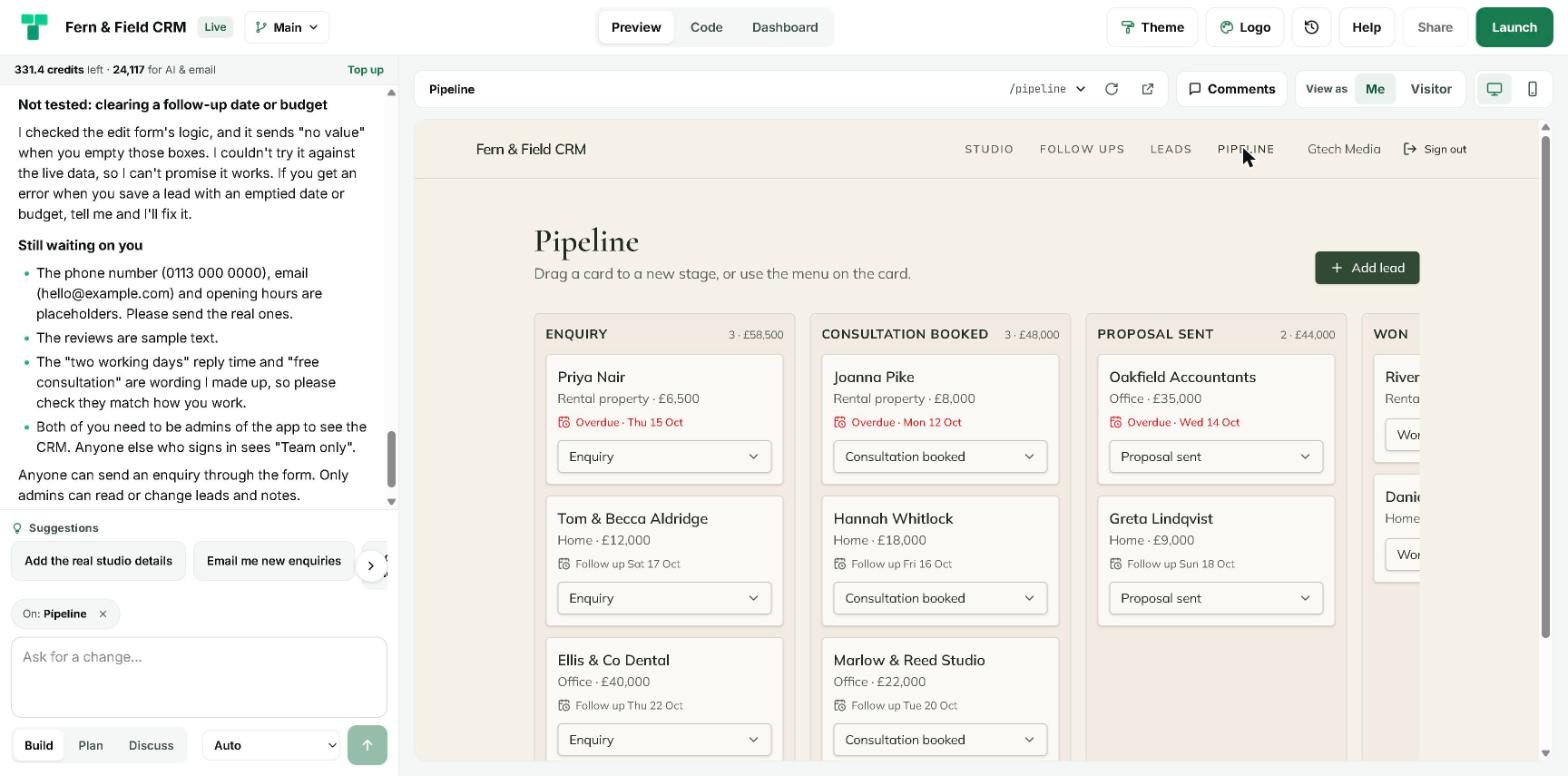This screenshot has width=1568, height=776.
Task: Click the green app logo icon
Action: pos(34,27)
